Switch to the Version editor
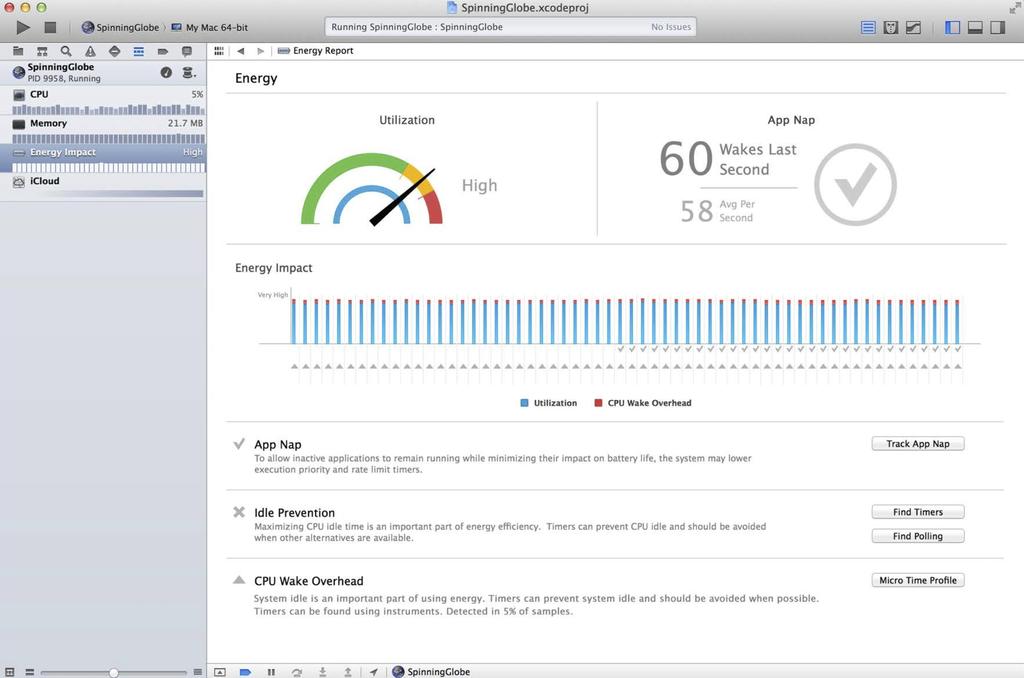Screen dimensions: 1024x678 [914, 27]
